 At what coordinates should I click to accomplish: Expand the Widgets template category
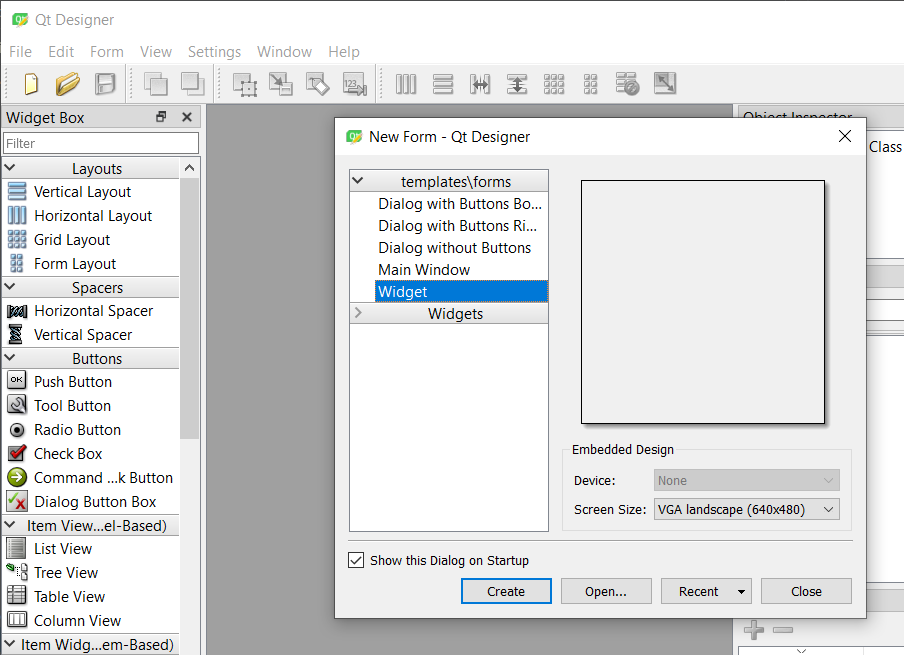click(358, 313)
